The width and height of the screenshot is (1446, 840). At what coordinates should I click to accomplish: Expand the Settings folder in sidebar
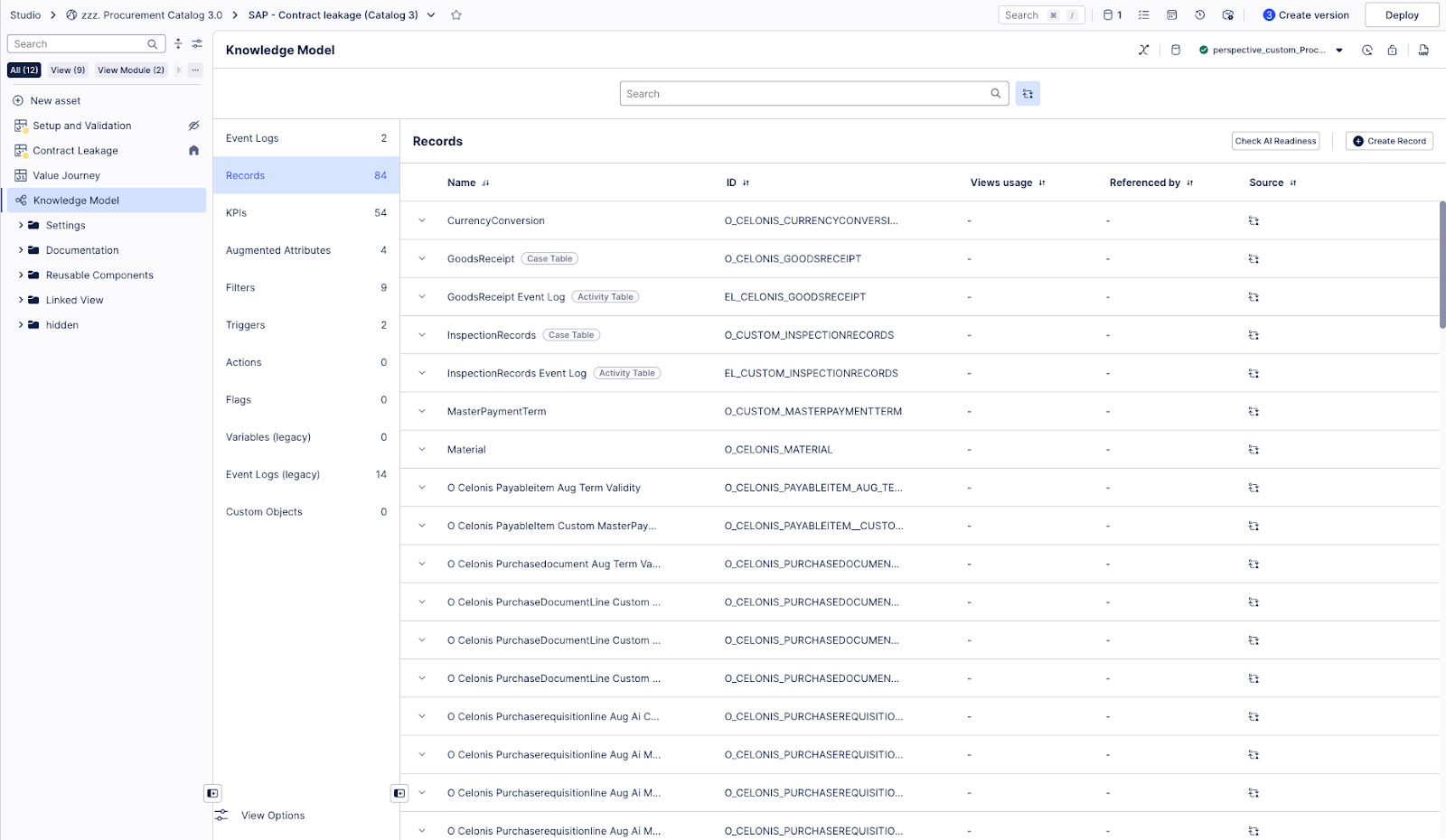21,226
